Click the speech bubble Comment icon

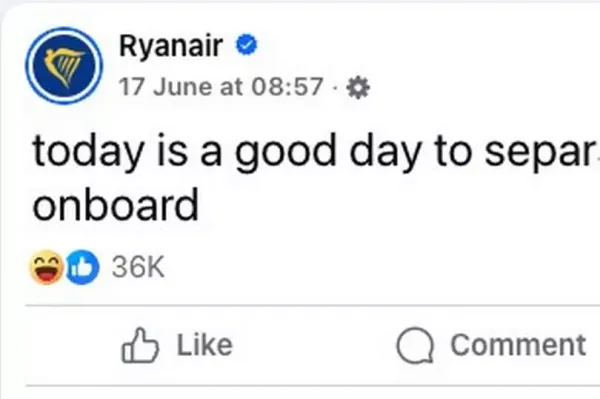tap(415, 345)
